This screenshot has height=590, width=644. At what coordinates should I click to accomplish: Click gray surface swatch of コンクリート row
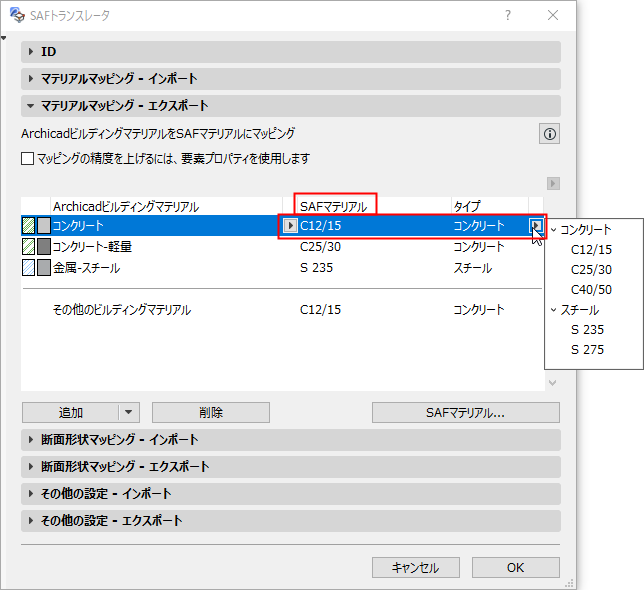pyautogui.click(x=44, y=225)
